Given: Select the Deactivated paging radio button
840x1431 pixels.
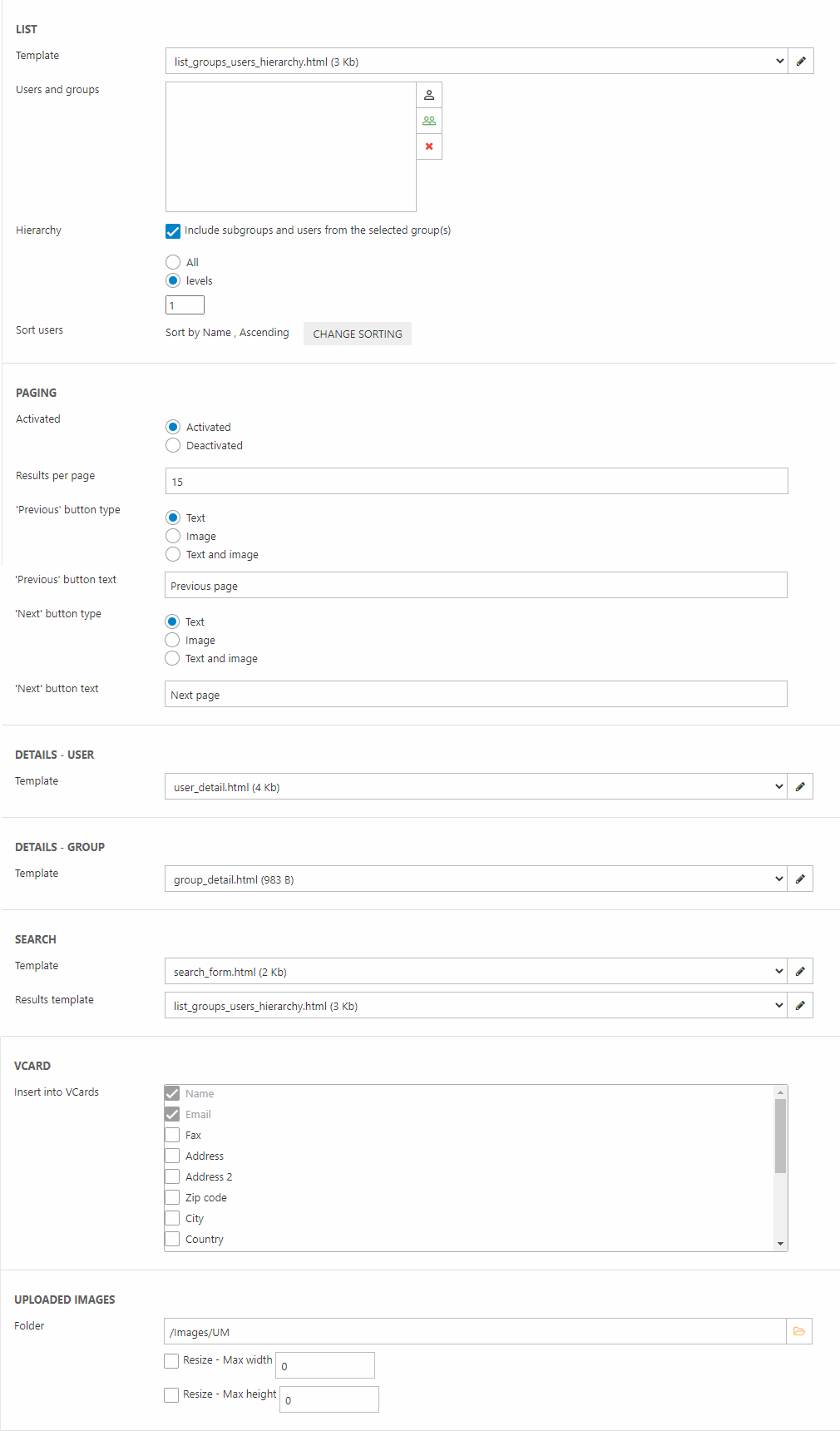Looking at the screenshot, I should 173,445.
